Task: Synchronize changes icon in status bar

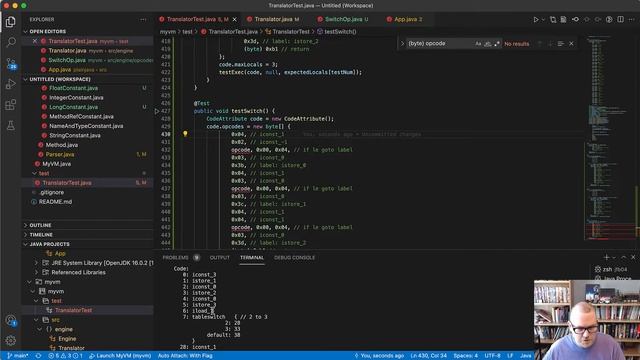Action: click(38, 356)
